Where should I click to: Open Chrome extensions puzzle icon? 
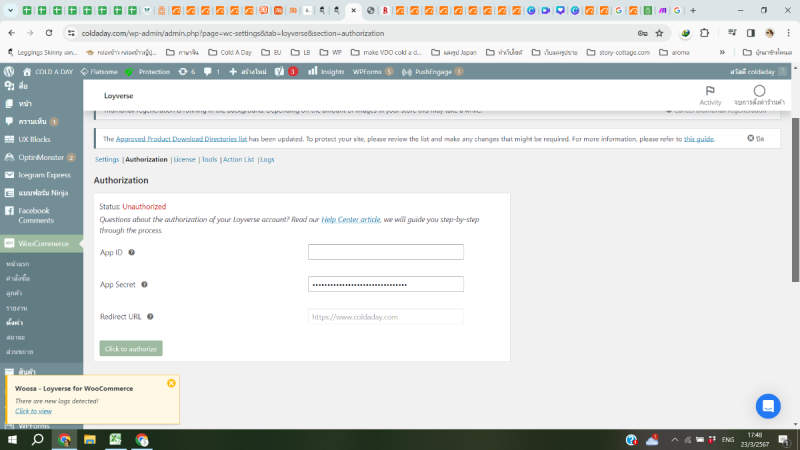tap(705, 33)
